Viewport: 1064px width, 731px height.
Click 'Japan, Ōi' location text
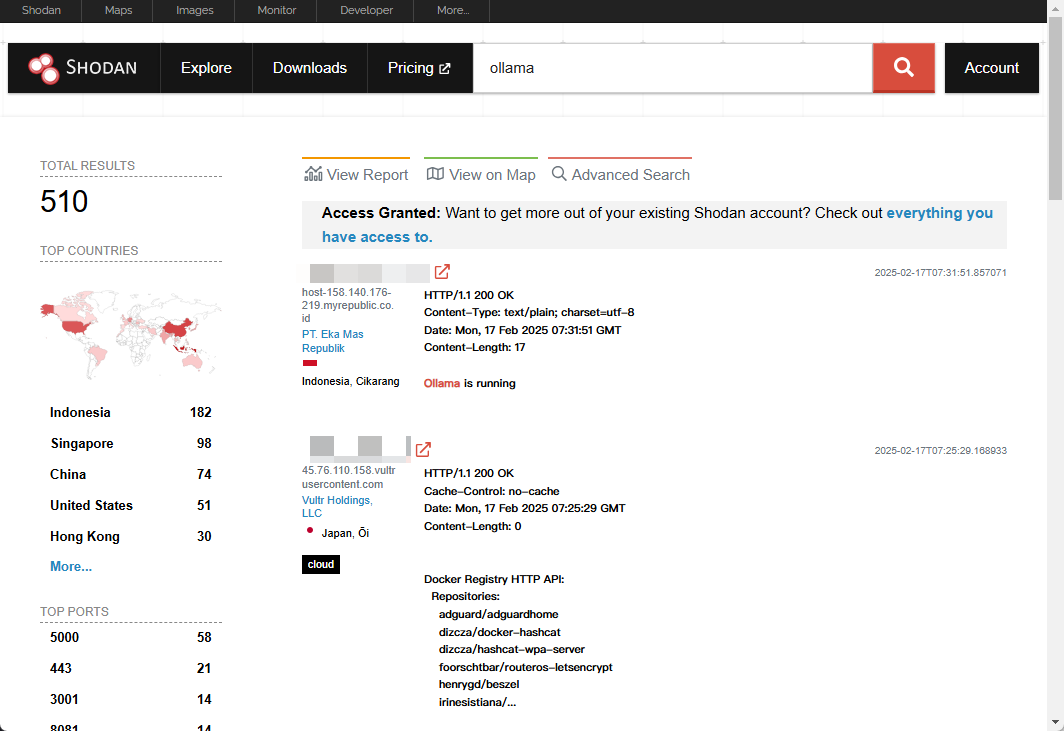(x=345, y=533)
